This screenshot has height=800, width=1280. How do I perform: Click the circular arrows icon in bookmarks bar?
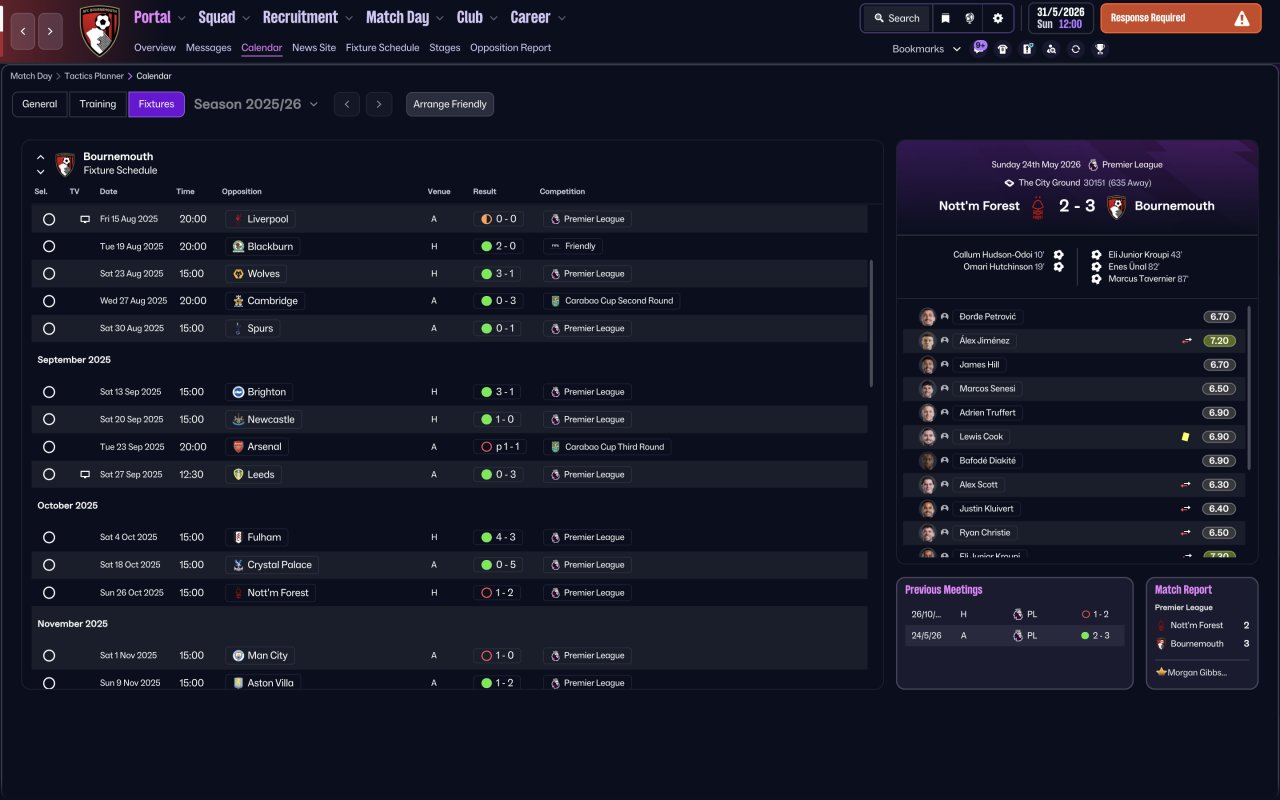click(1075, 48)
